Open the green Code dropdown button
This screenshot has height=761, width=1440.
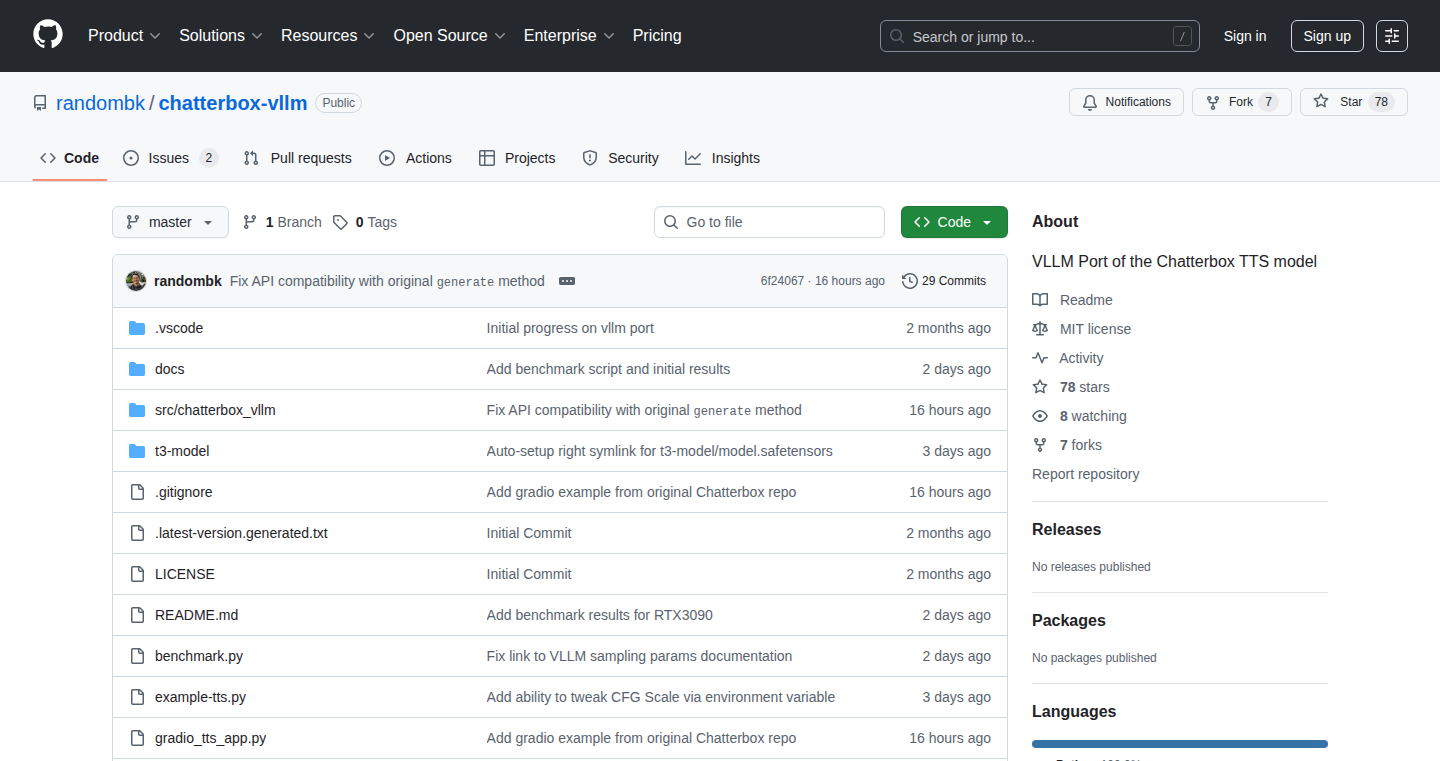(954, 222)
